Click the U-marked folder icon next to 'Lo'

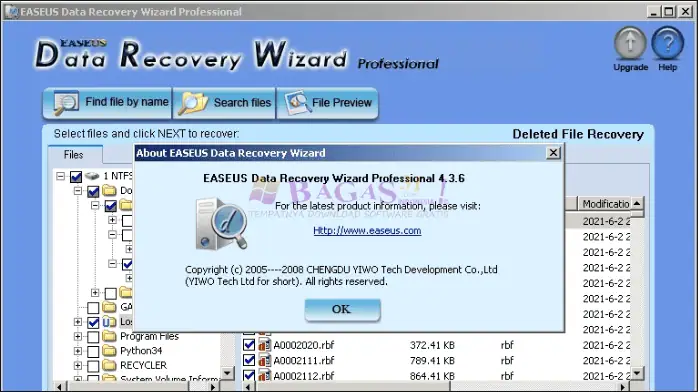(x=109, y=322)
